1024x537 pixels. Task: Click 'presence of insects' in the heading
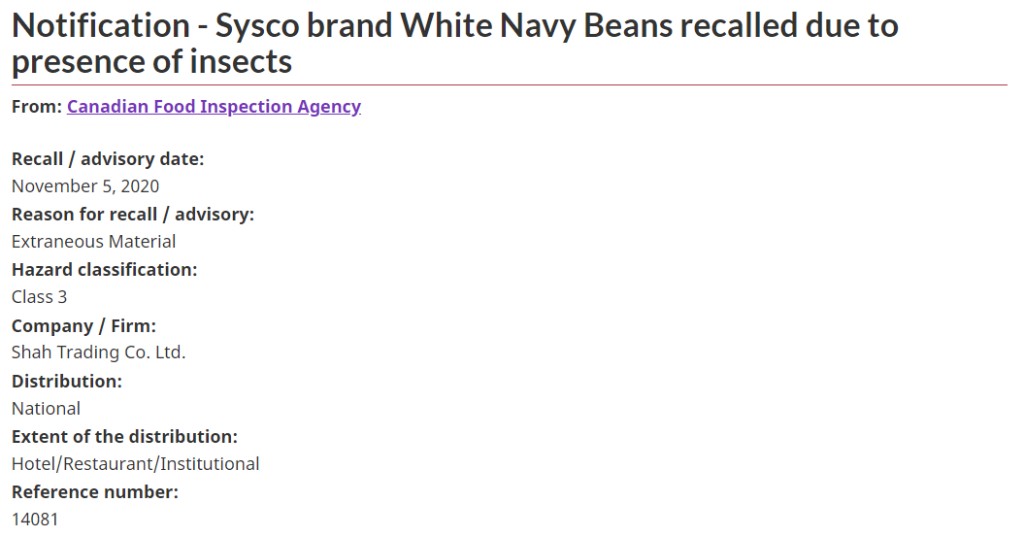tap(152, 62)
